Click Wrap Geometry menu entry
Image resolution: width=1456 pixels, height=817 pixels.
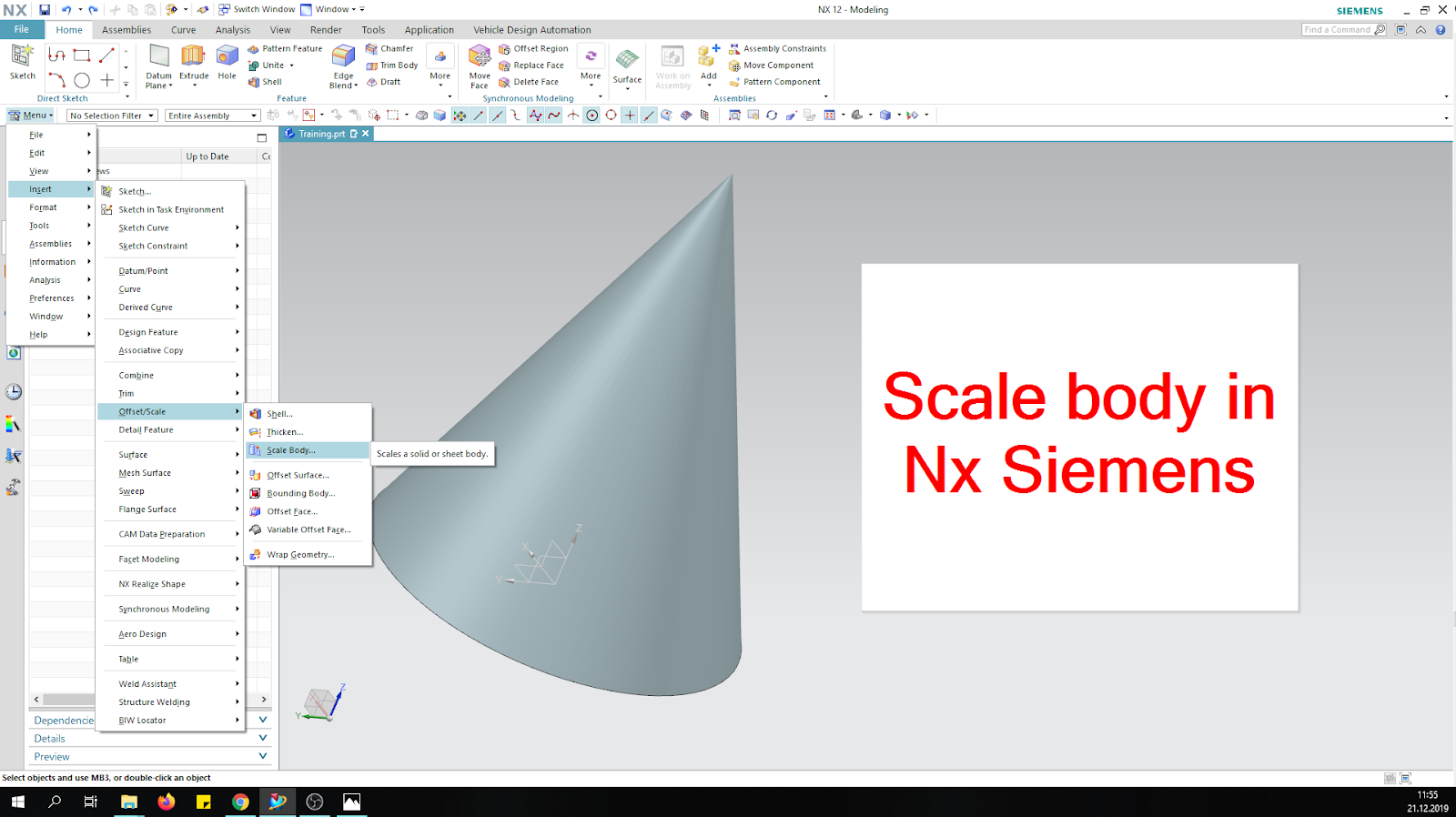309,554
